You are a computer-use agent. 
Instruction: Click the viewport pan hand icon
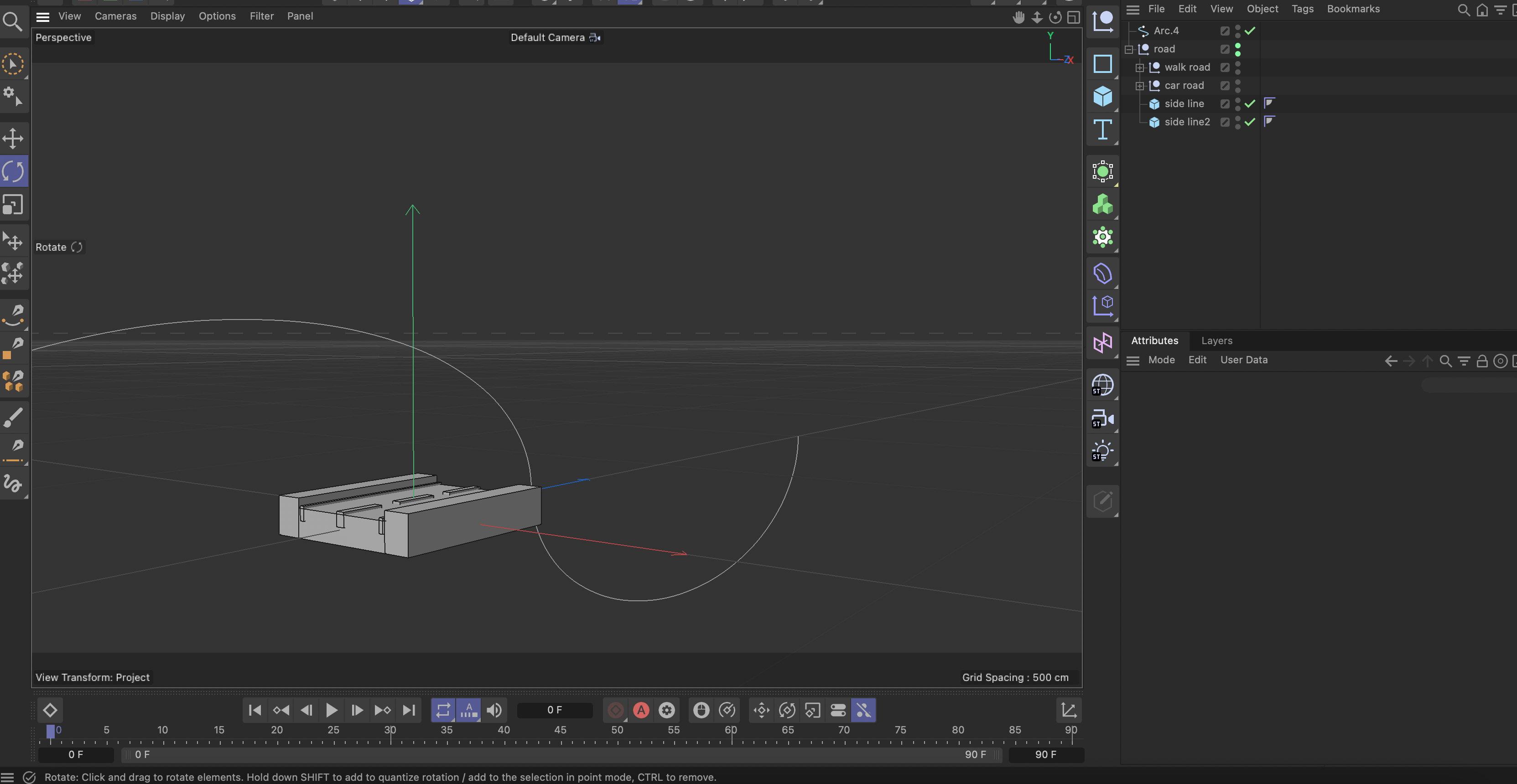coord(1018,18)
